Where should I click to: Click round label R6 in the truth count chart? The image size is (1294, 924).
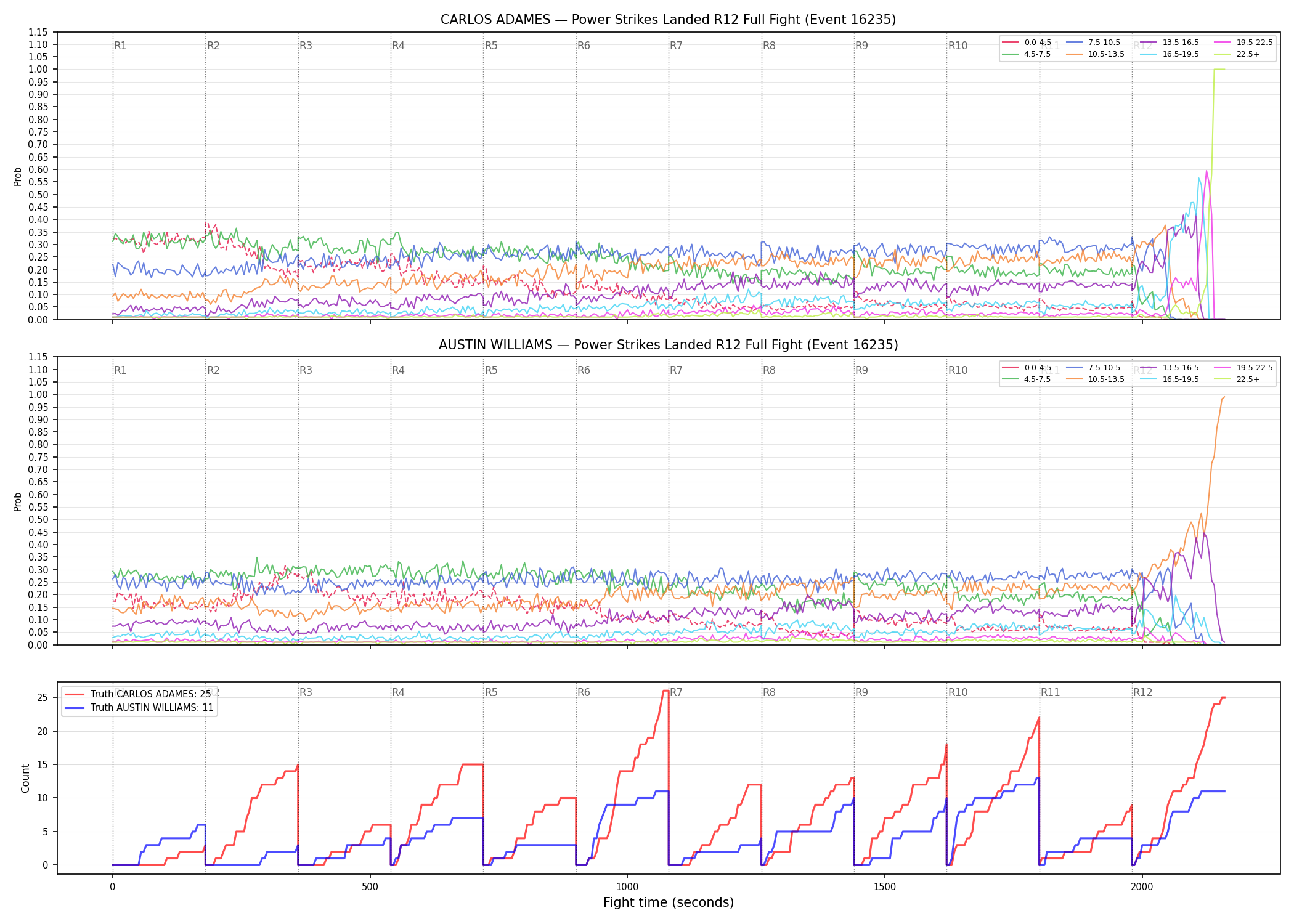584,692
